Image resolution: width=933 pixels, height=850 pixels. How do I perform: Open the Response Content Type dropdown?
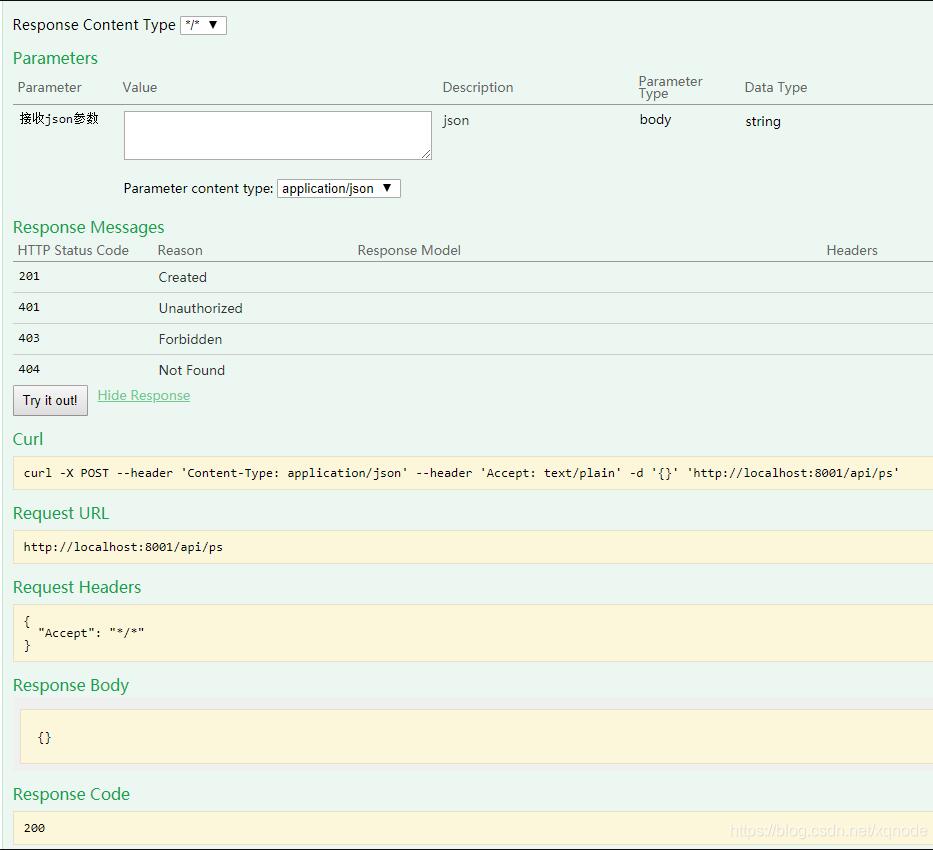pyautogui.click(x=204, y=25)
